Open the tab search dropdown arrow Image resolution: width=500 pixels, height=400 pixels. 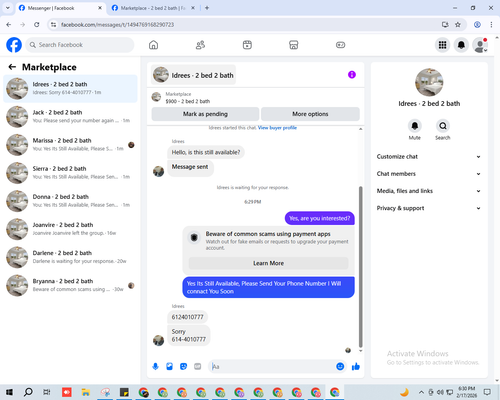(x=8, y=8)
